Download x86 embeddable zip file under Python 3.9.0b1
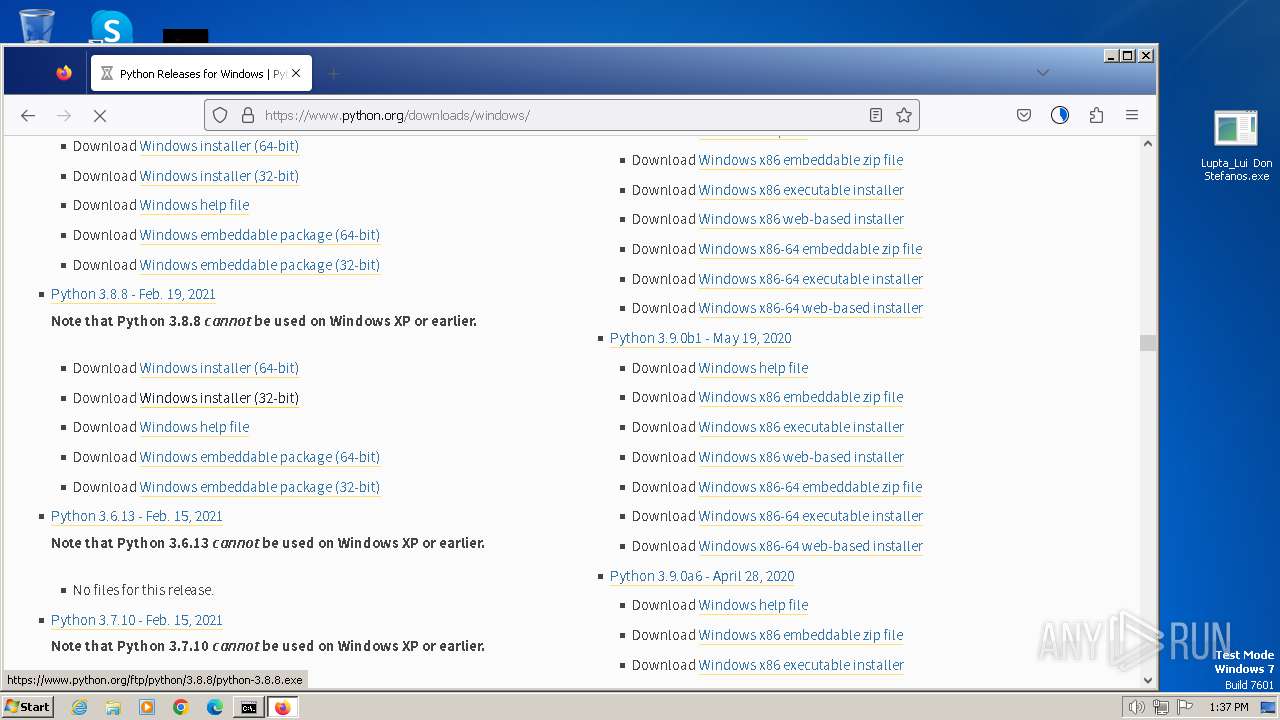 tap(801, 397)
